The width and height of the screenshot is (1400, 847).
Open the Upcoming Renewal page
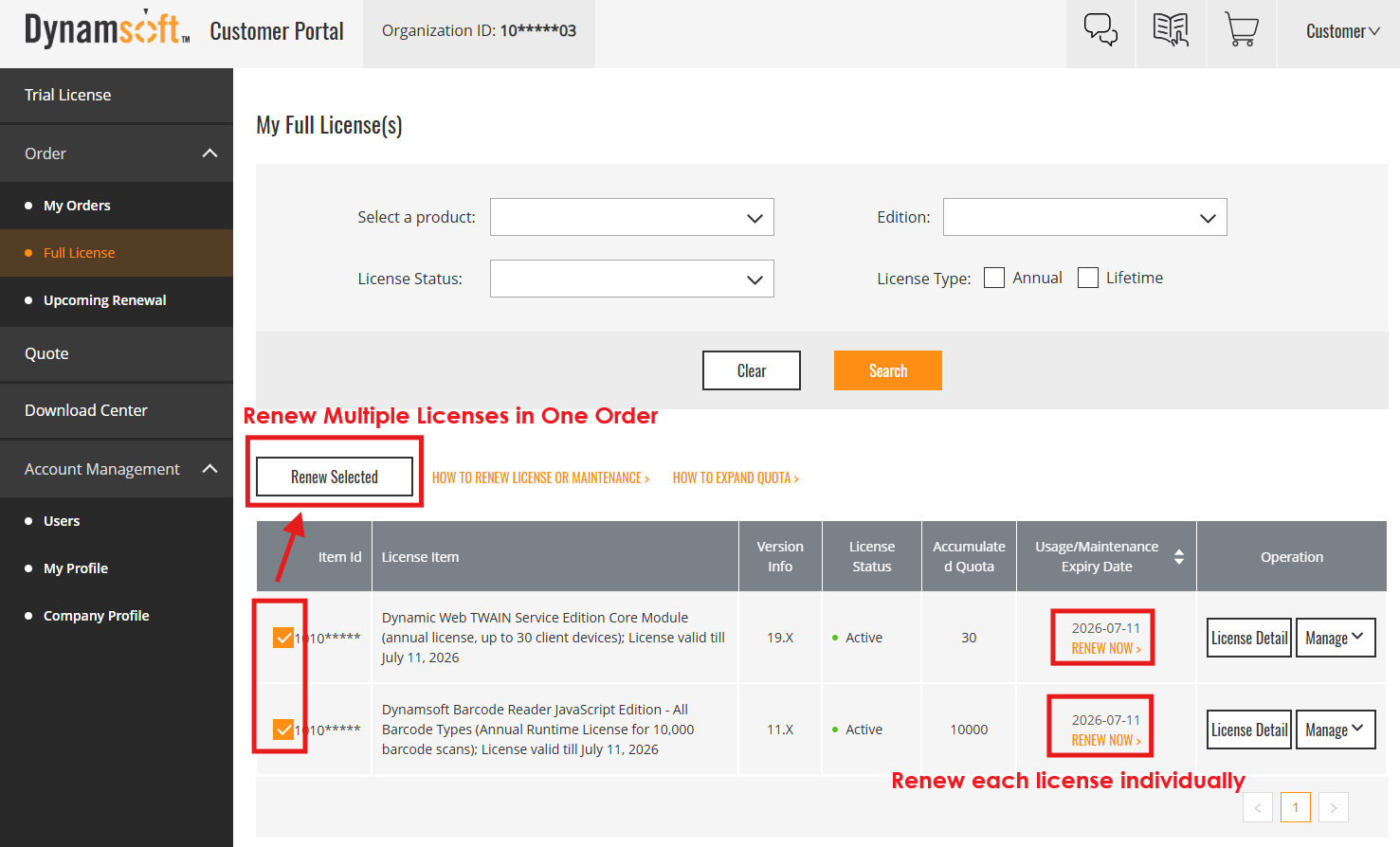pos(104,299)
